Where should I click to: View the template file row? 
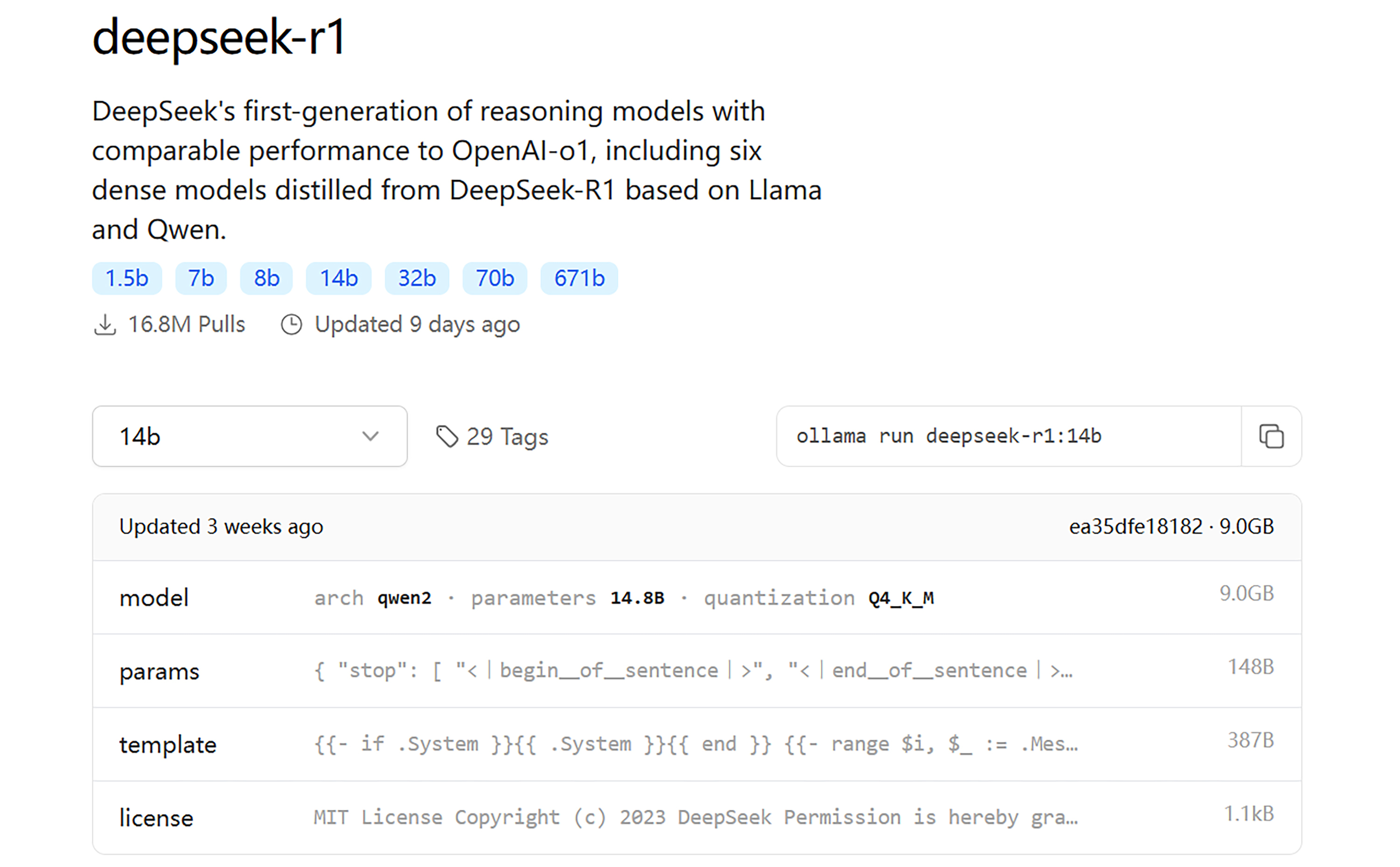697,744
